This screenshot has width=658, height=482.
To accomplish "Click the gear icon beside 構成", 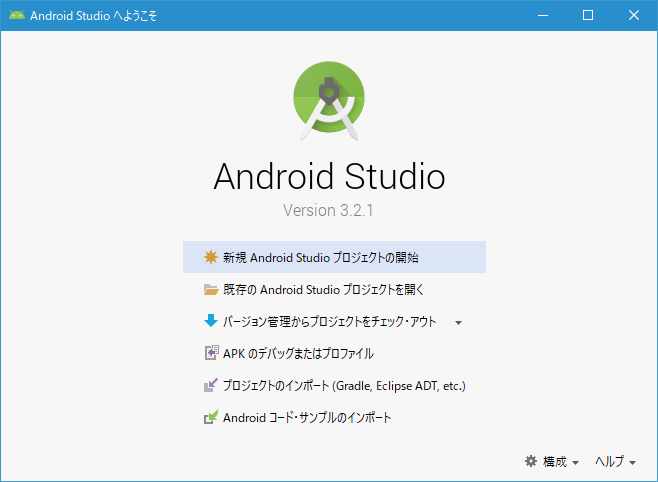I will click(531, 461).
